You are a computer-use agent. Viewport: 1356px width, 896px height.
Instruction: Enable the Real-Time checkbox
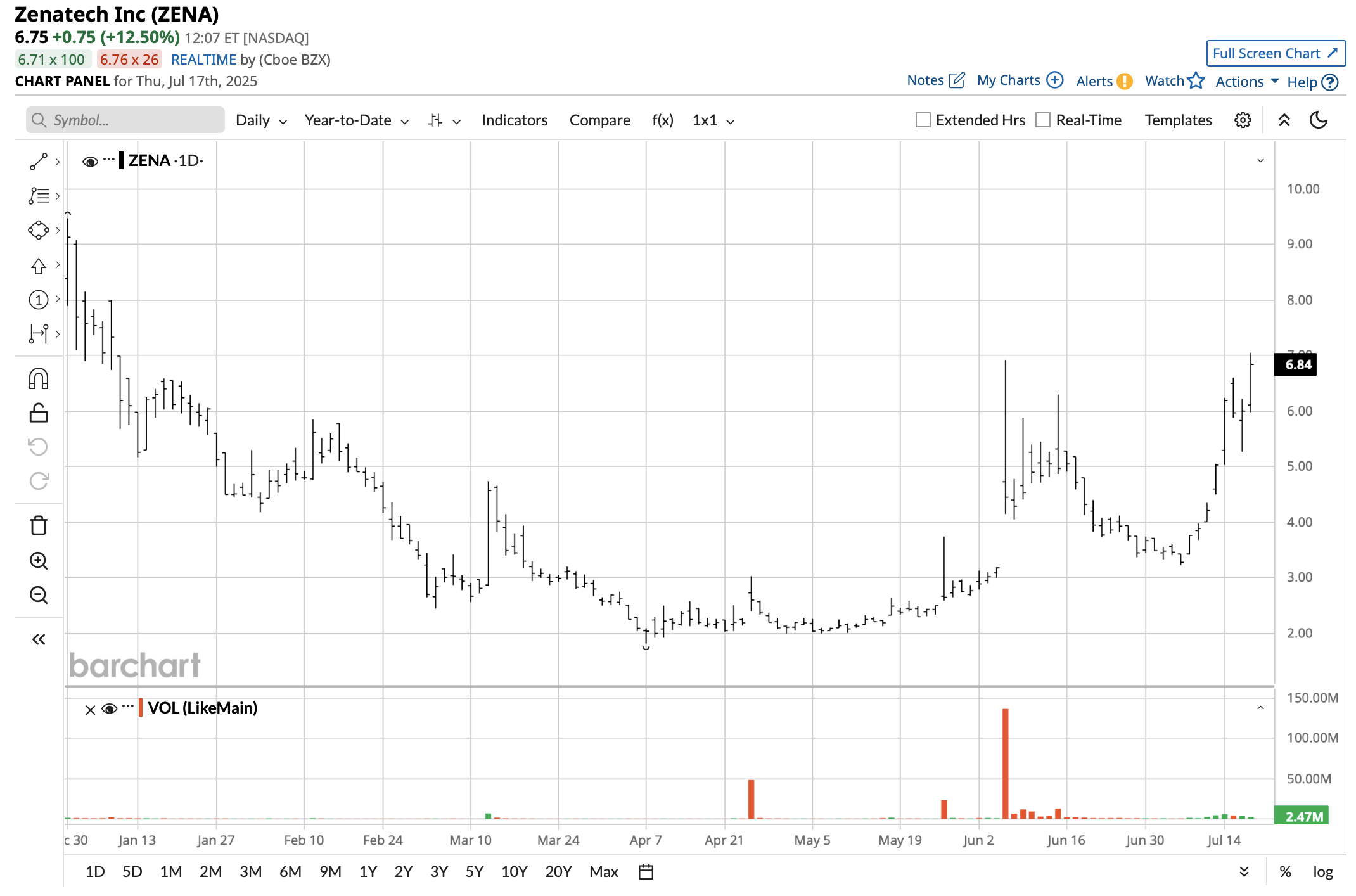coord(1043,120)
